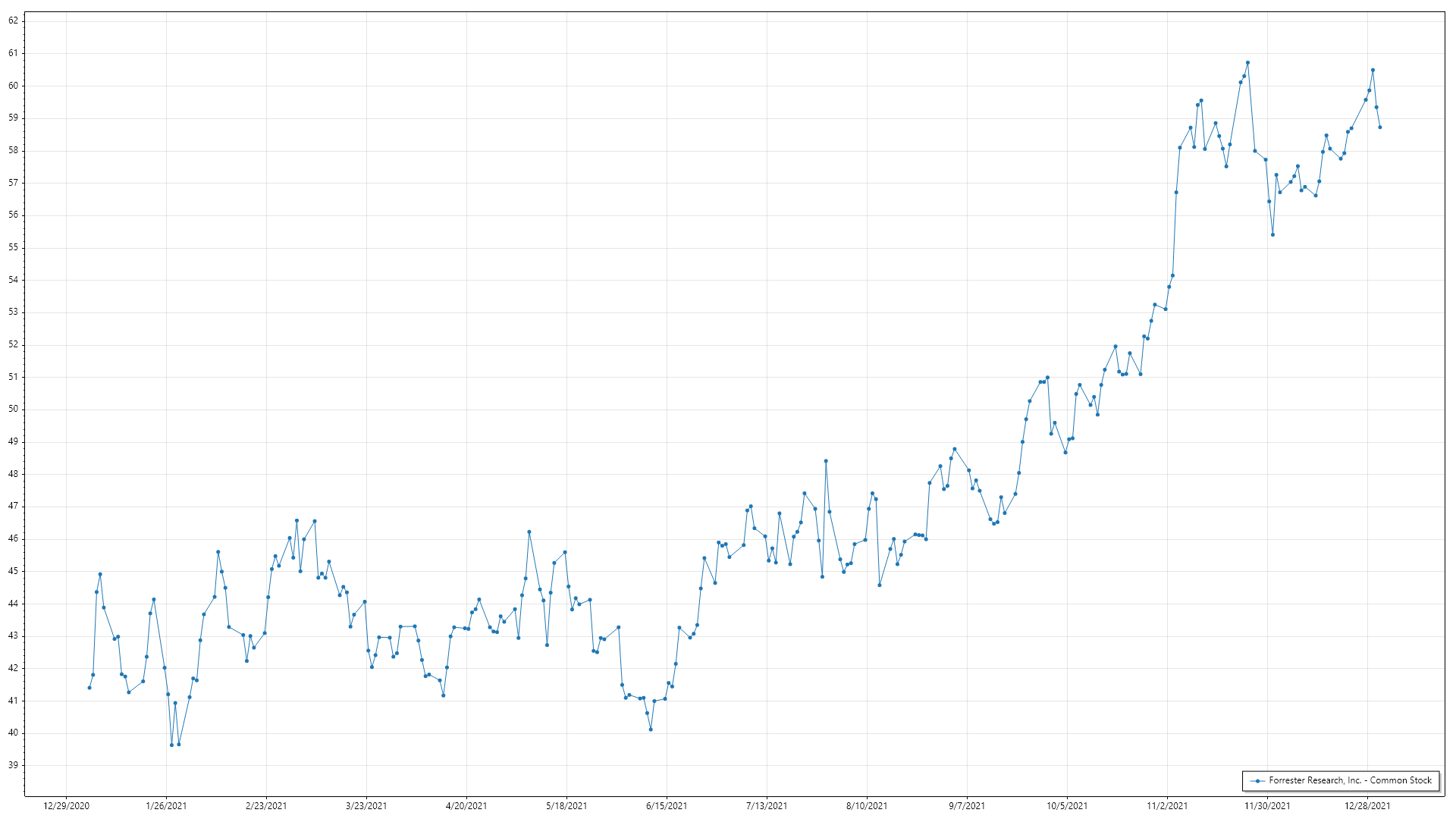Click the 62 value on y-axis
Viewport: 1456px width, 819px height.
[x=13, y=20]
